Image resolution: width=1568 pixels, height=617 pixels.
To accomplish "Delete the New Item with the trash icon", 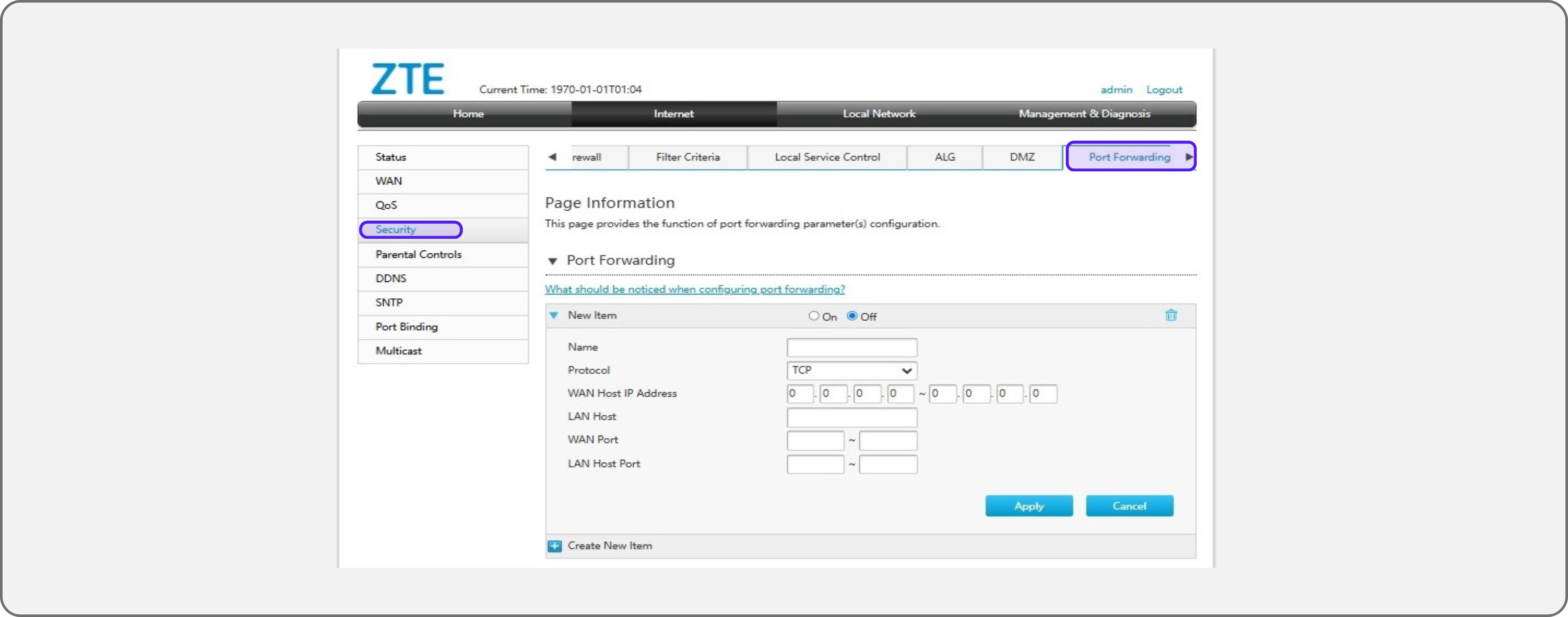I will [x=1170, y=315].
